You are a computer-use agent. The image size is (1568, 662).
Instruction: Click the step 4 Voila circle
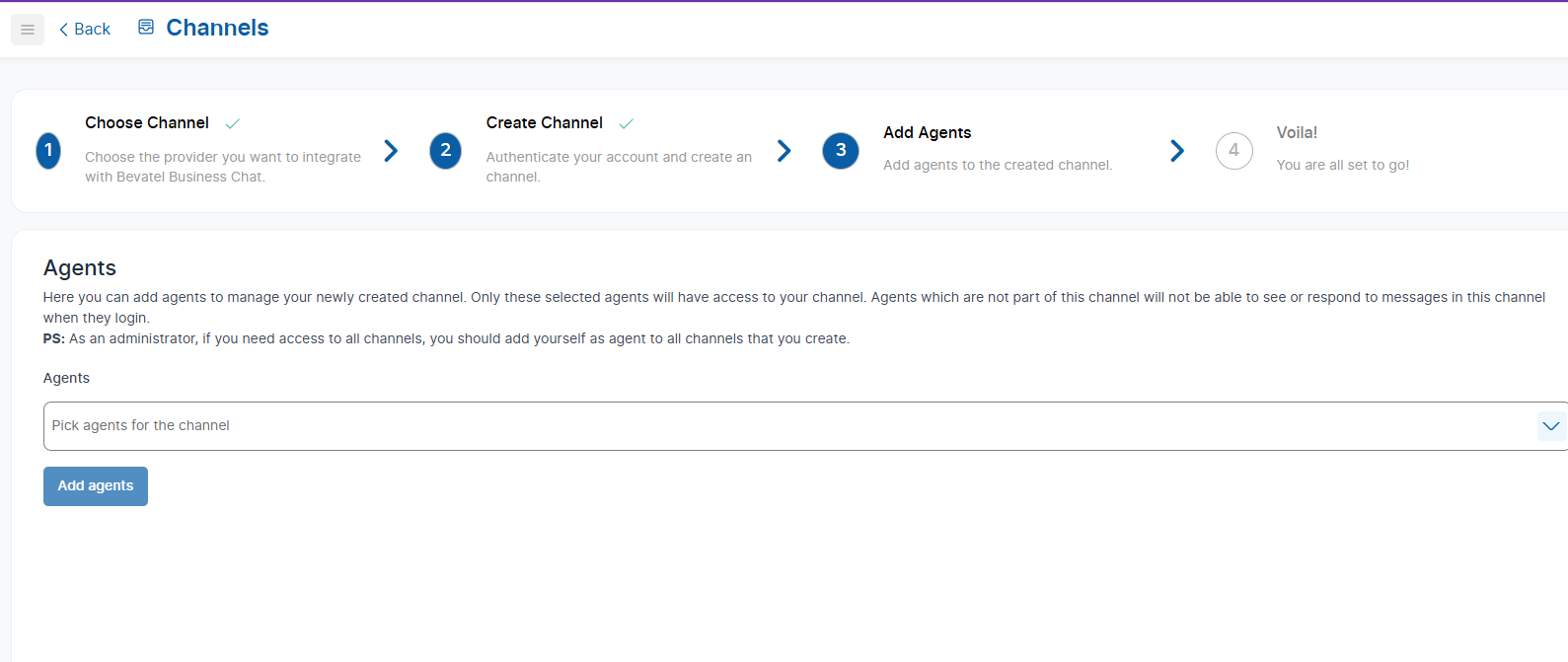pyautogui.click(x=1233, y=151)
